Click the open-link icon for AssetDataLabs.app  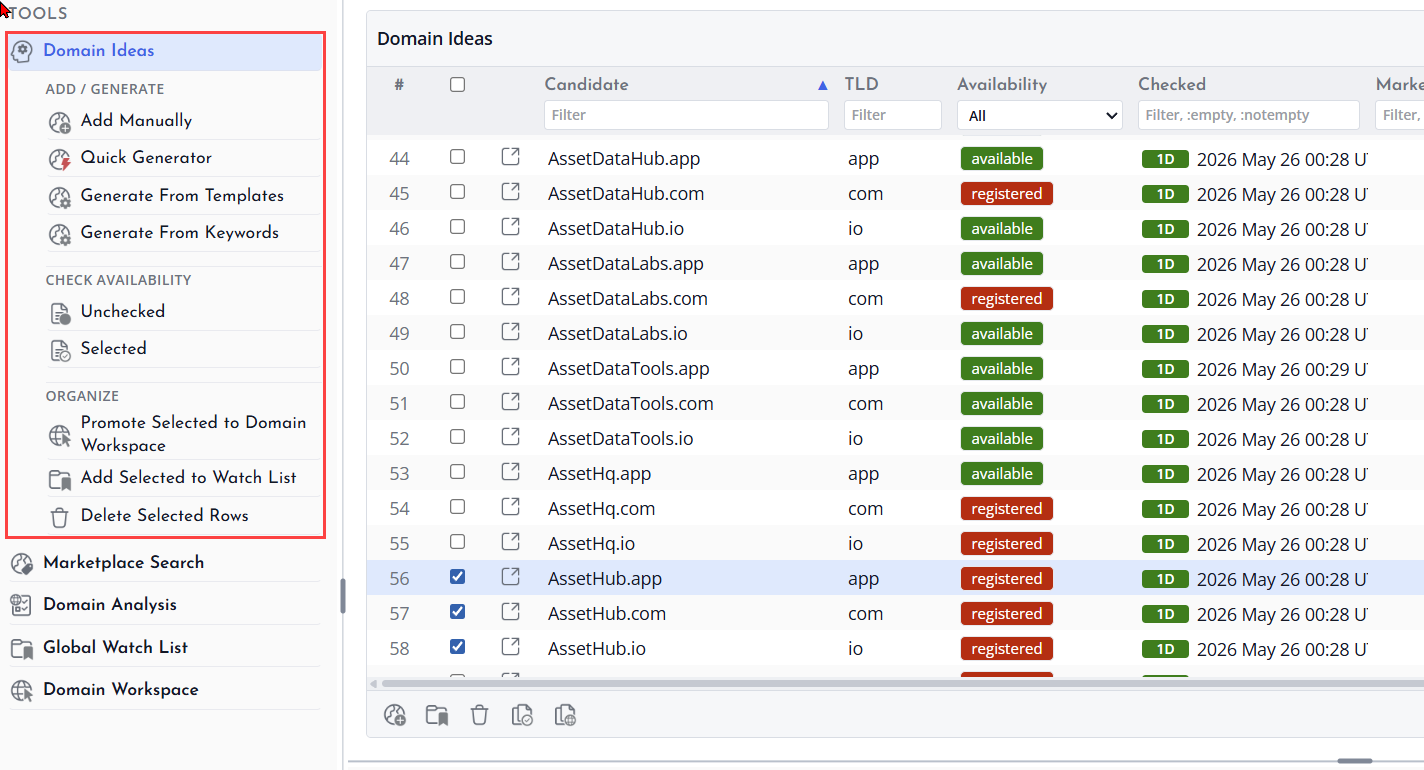tap(510, 262)
